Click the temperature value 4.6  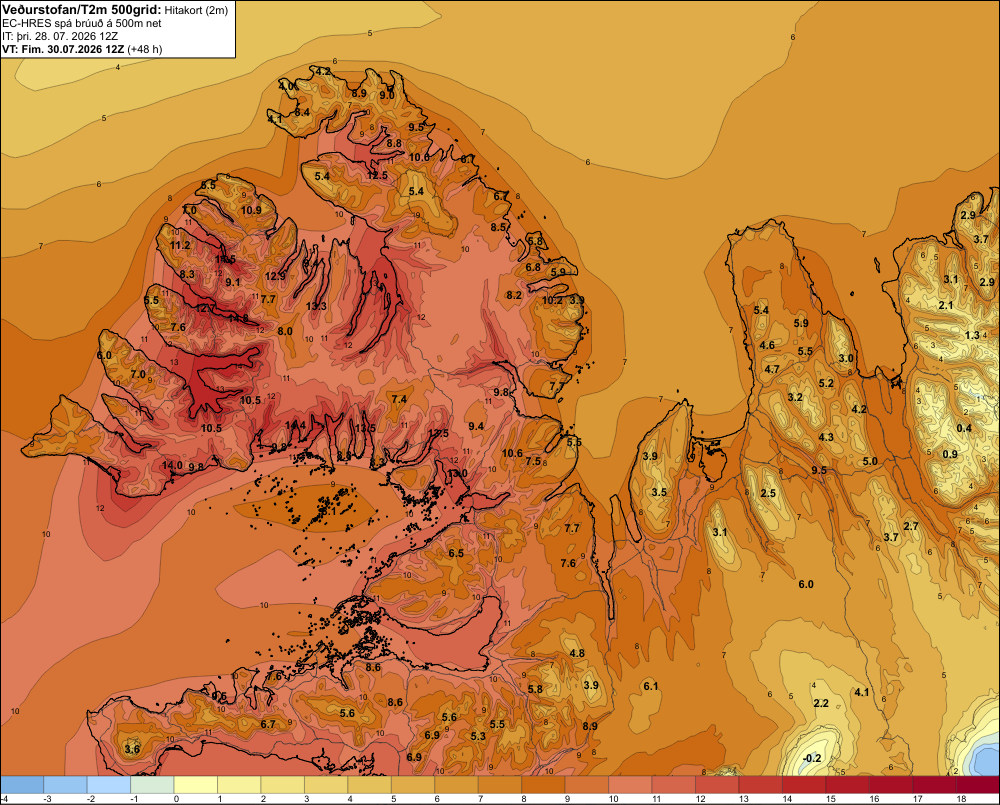[767, 345]
